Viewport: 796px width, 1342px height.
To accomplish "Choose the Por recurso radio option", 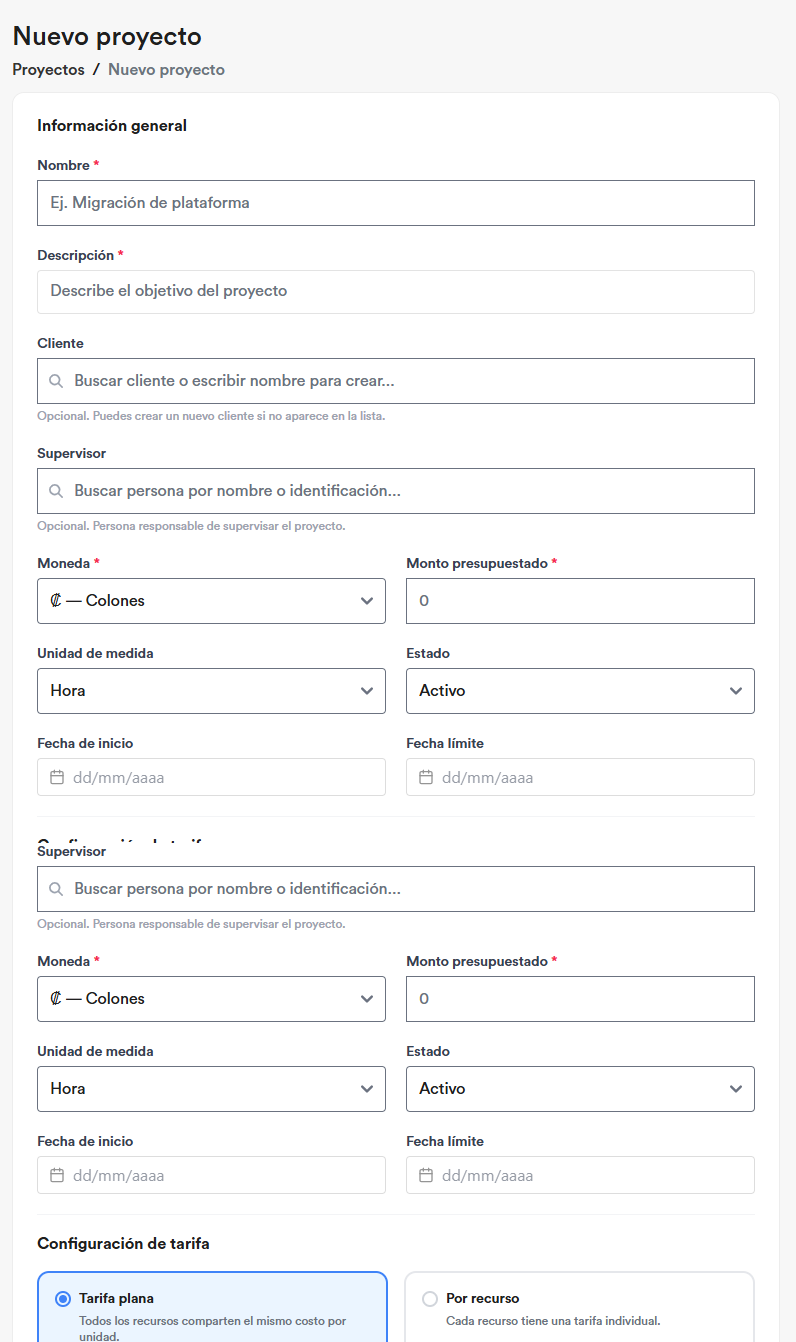I will [x=430, y=1299].
